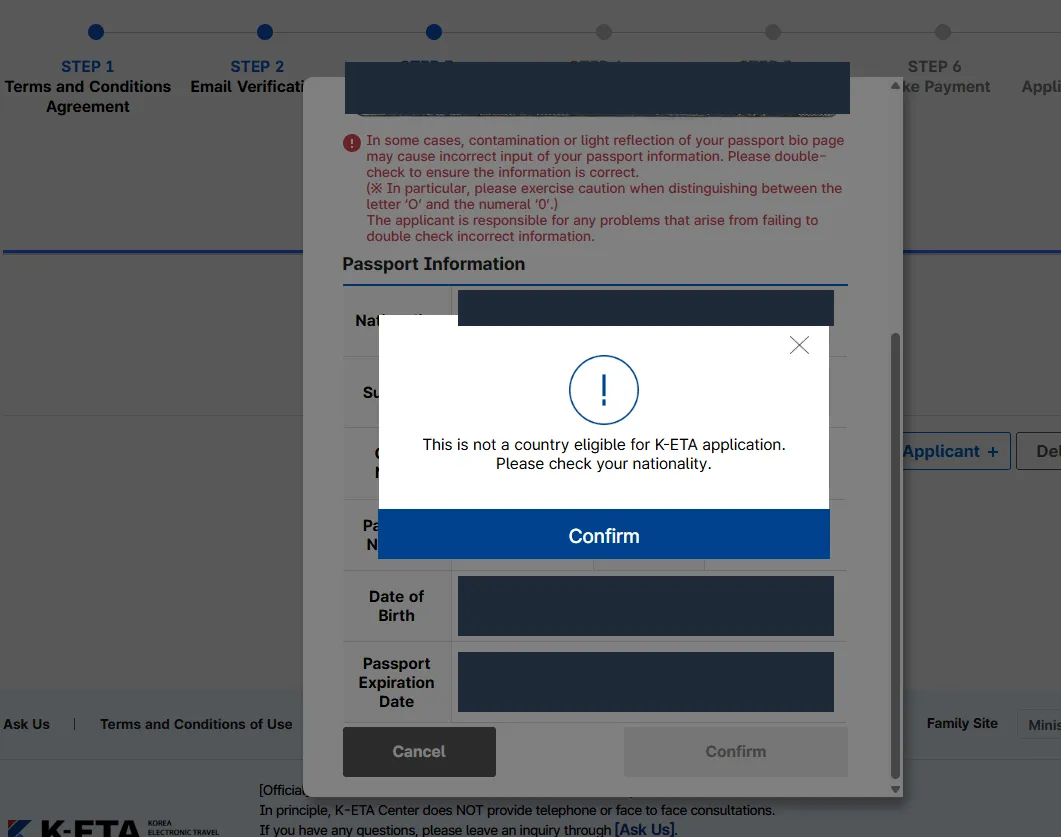Open Step 6 Make Payment

coord(946,76)
